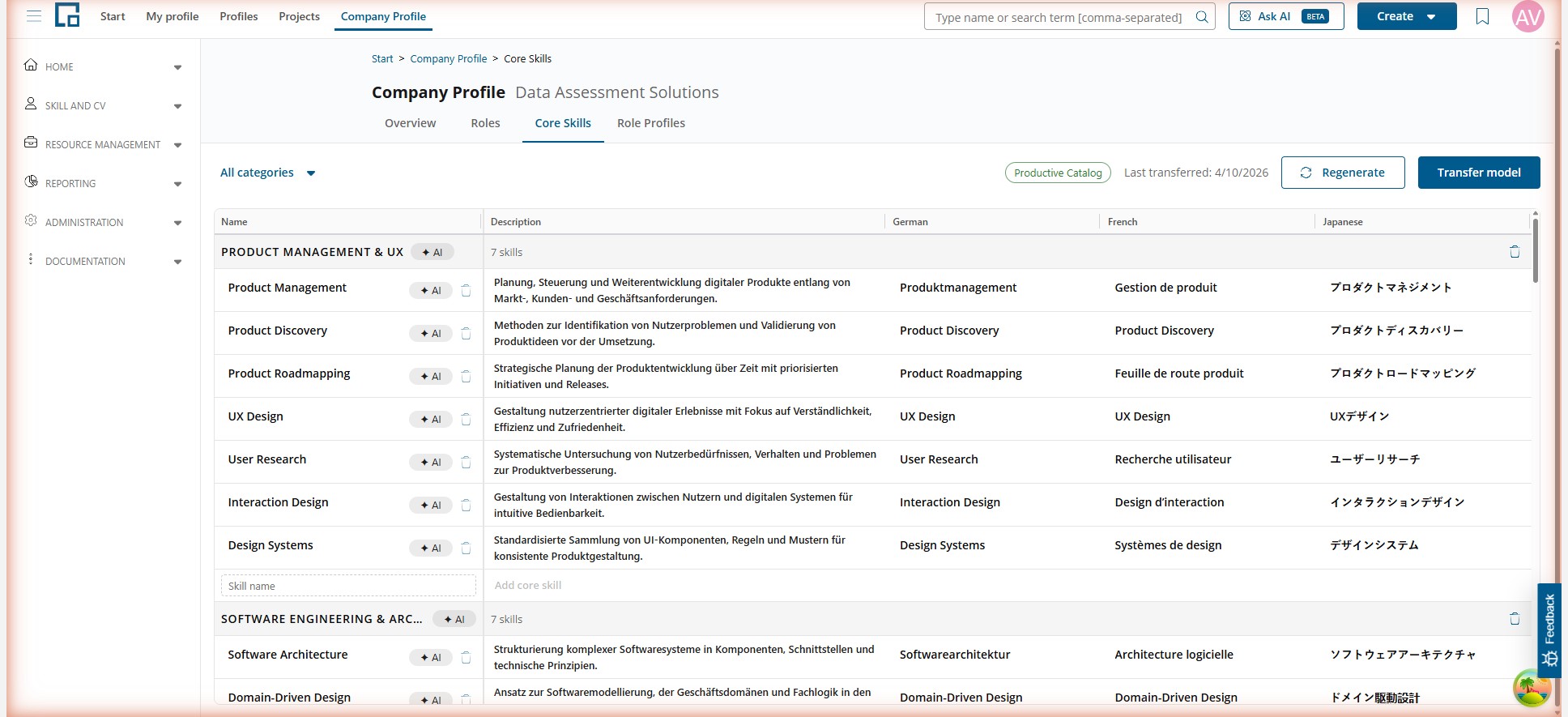Viewport: 1568px width, 717px height.
Task: Expand the HOME sidebar section
Action: [103, 66]
